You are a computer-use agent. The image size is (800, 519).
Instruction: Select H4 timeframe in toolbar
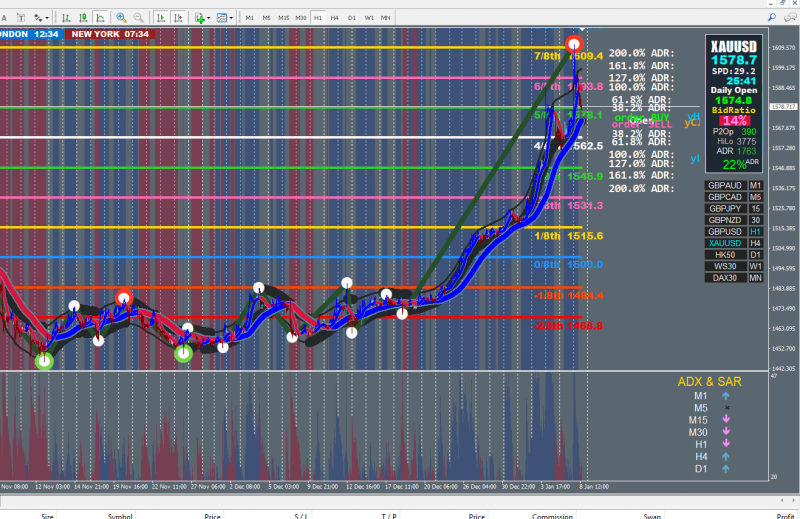(x=335, y=18)
